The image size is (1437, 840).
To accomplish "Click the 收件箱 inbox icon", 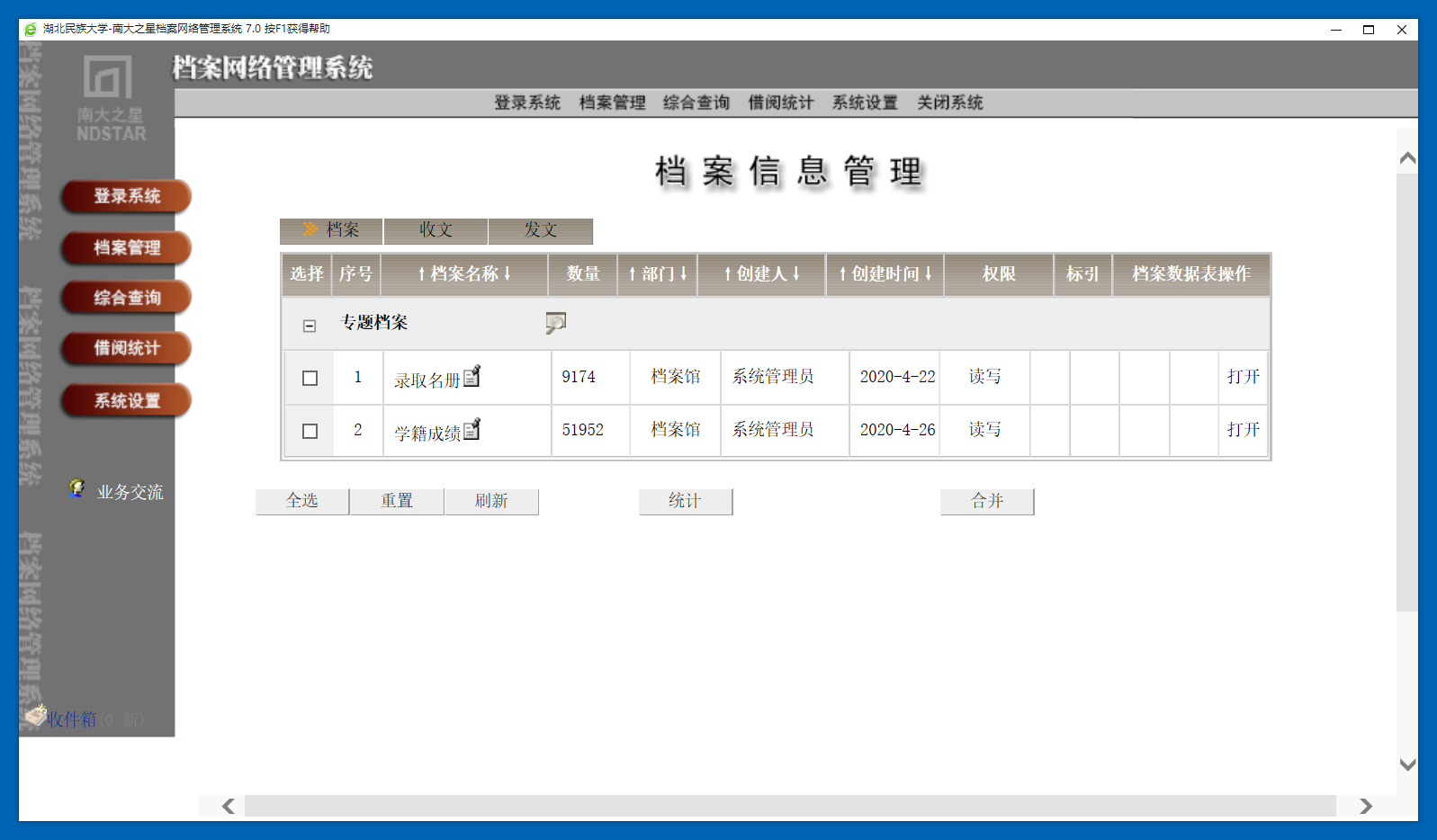I will click(36, 716).
